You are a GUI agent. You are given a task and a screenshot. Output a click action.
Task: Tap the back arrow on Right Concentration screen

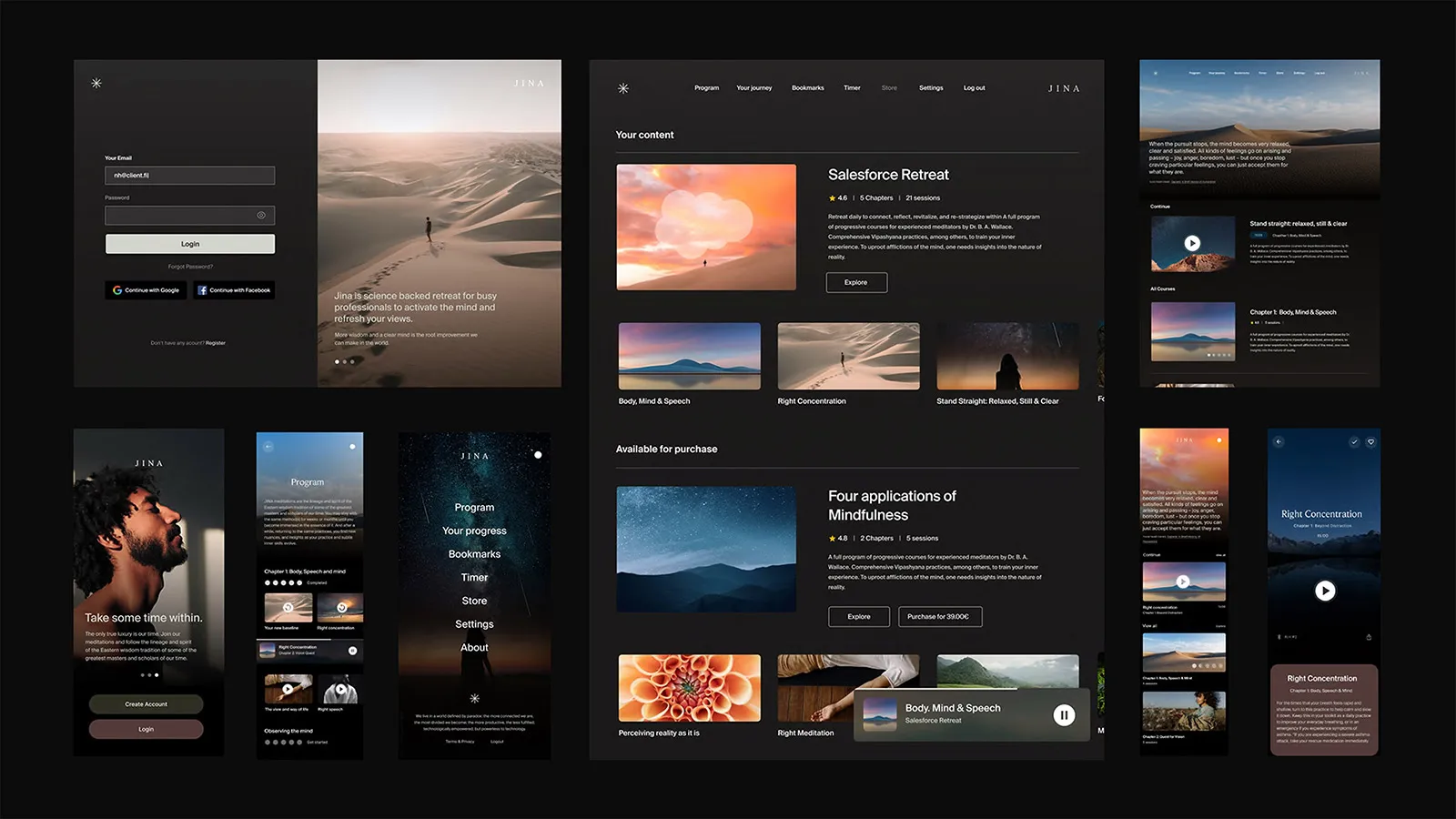tap(1279, 442)
